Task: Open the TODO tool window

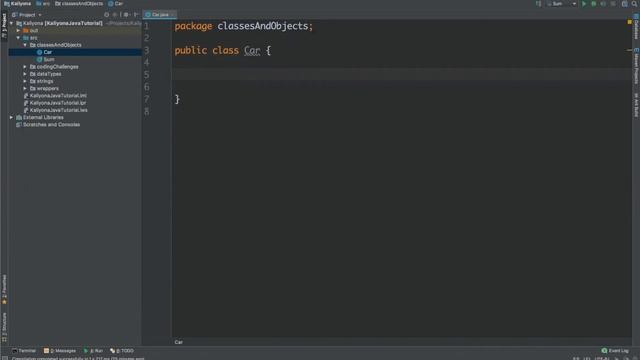Action: click(122, 351)
